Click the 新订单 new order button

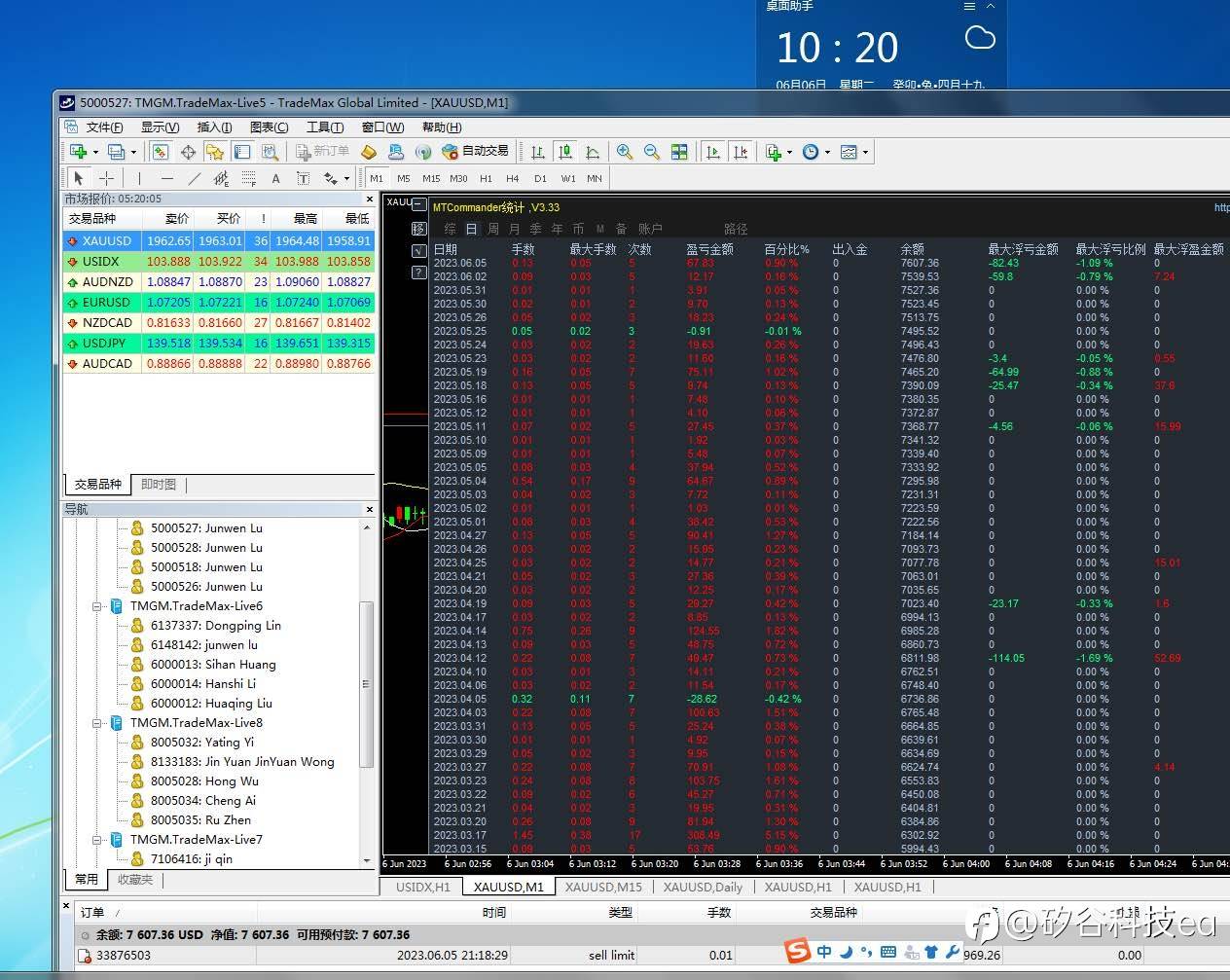[322, 152]
